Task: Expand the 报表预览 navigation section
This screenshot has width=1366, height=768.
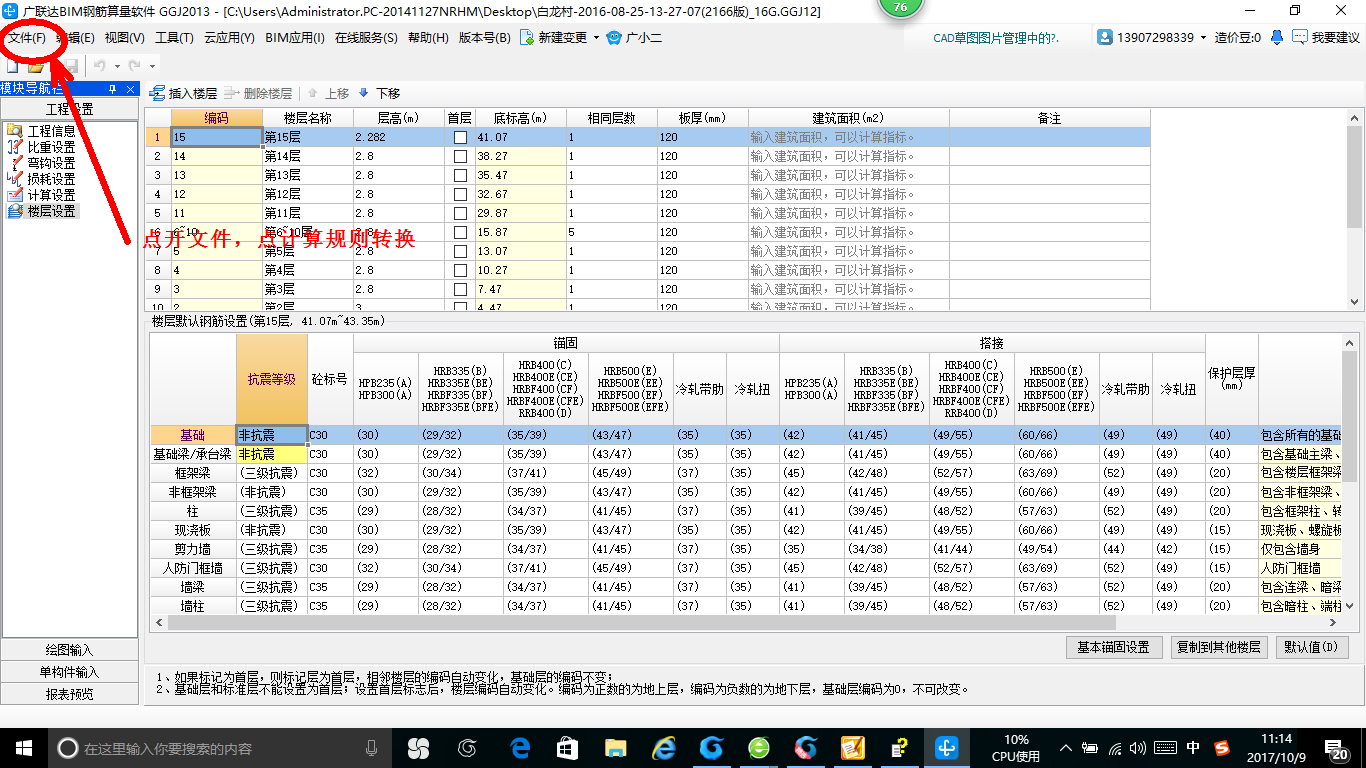Action: pos(69,694)
